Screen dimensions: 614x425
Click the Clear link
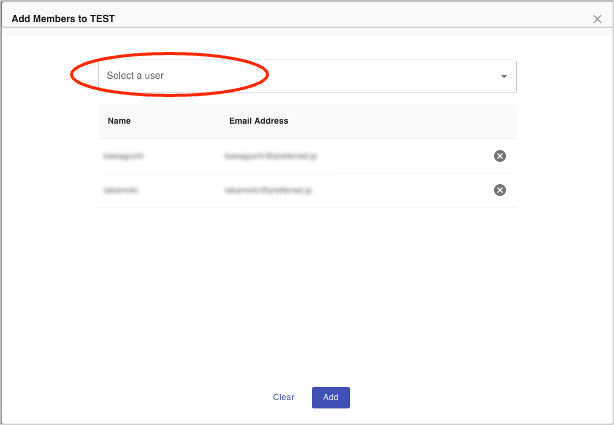pos(284,397)
